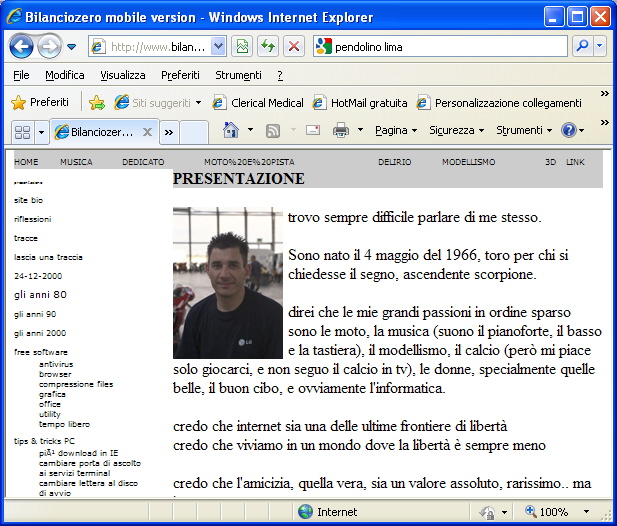The height and width of the screenshot is (526, 617).
Task: Open the Preferiti menu
Action: pos(180,75)
